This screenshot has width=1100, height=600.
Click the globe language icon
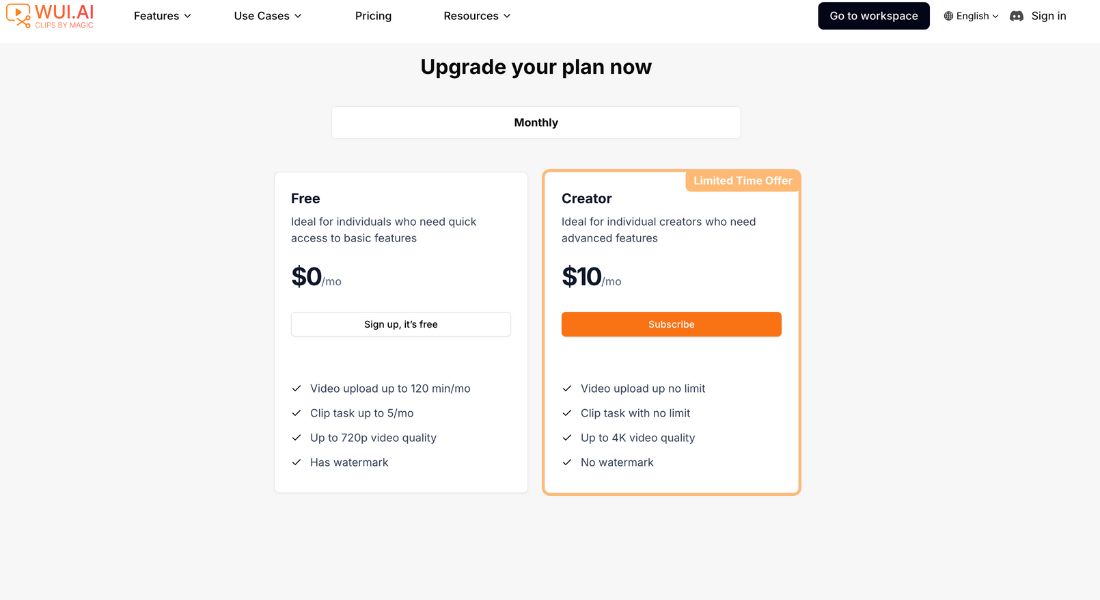[948, 16]
